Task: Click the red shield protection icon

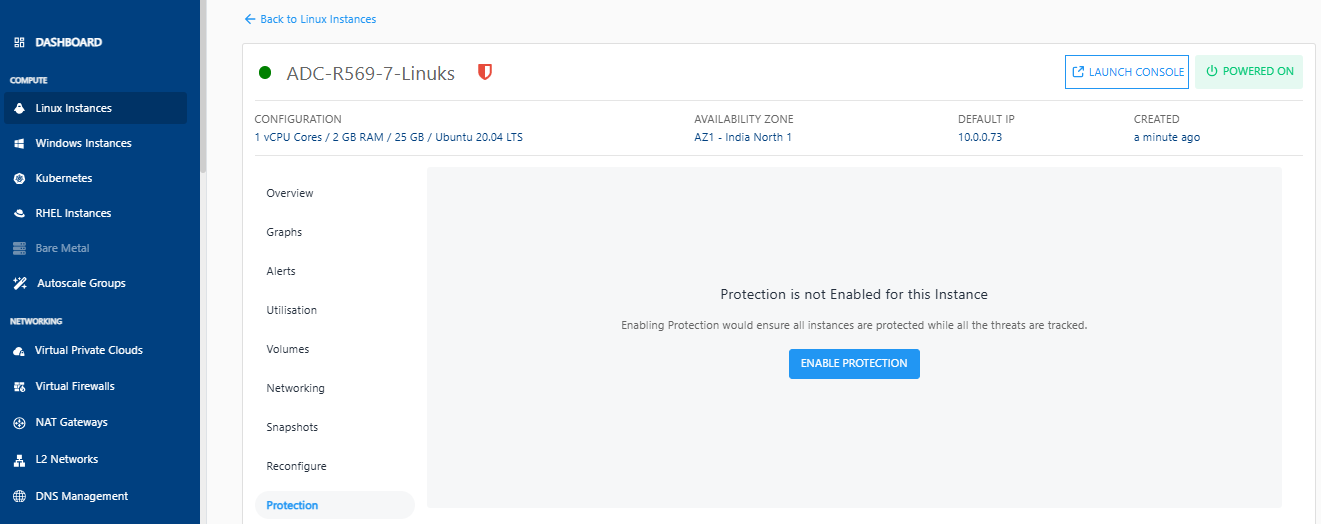Action: 485,72
